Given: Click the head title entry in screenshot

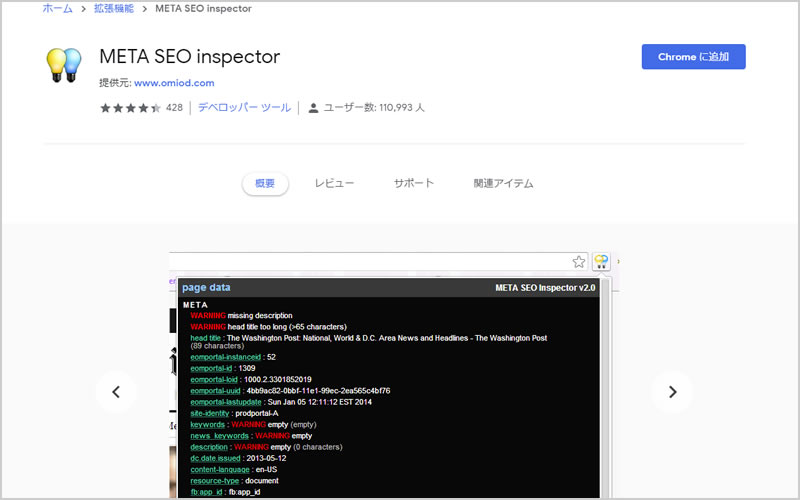Looking at the screenshot, I should [x=368, y=341].
